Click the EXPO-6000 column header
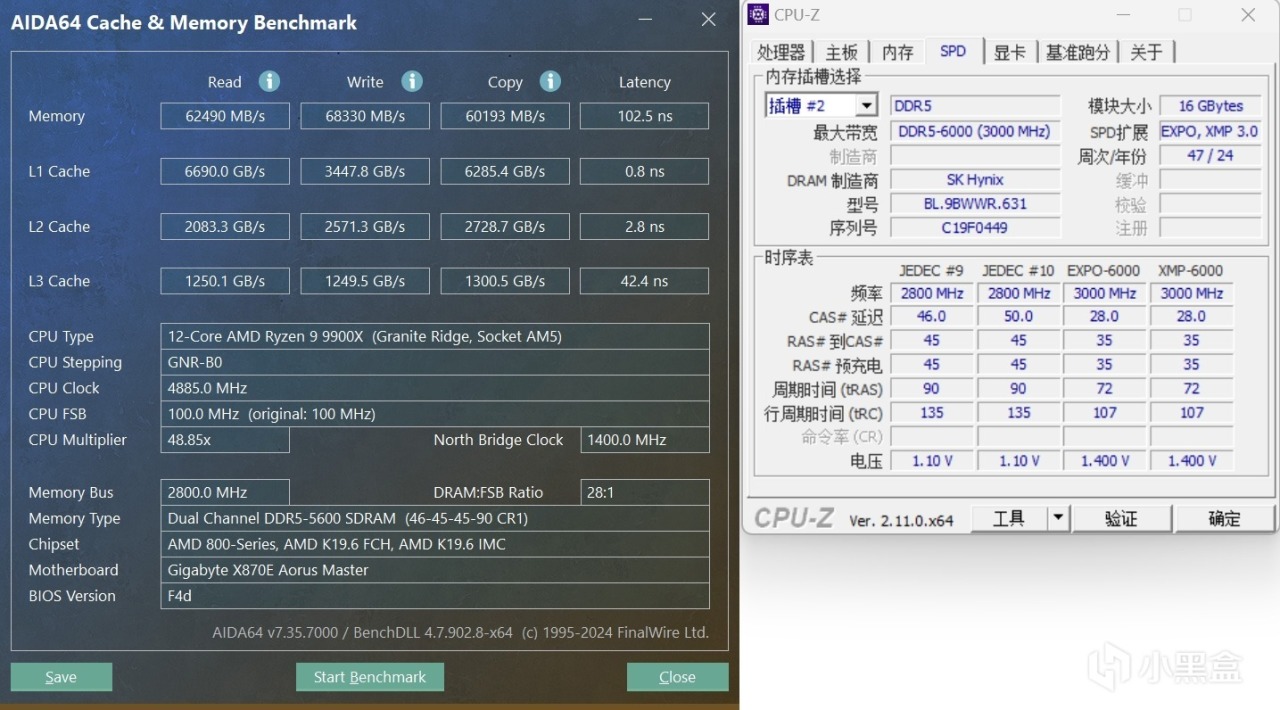This screenshot has height=710, width=1280. point(1104,270)
